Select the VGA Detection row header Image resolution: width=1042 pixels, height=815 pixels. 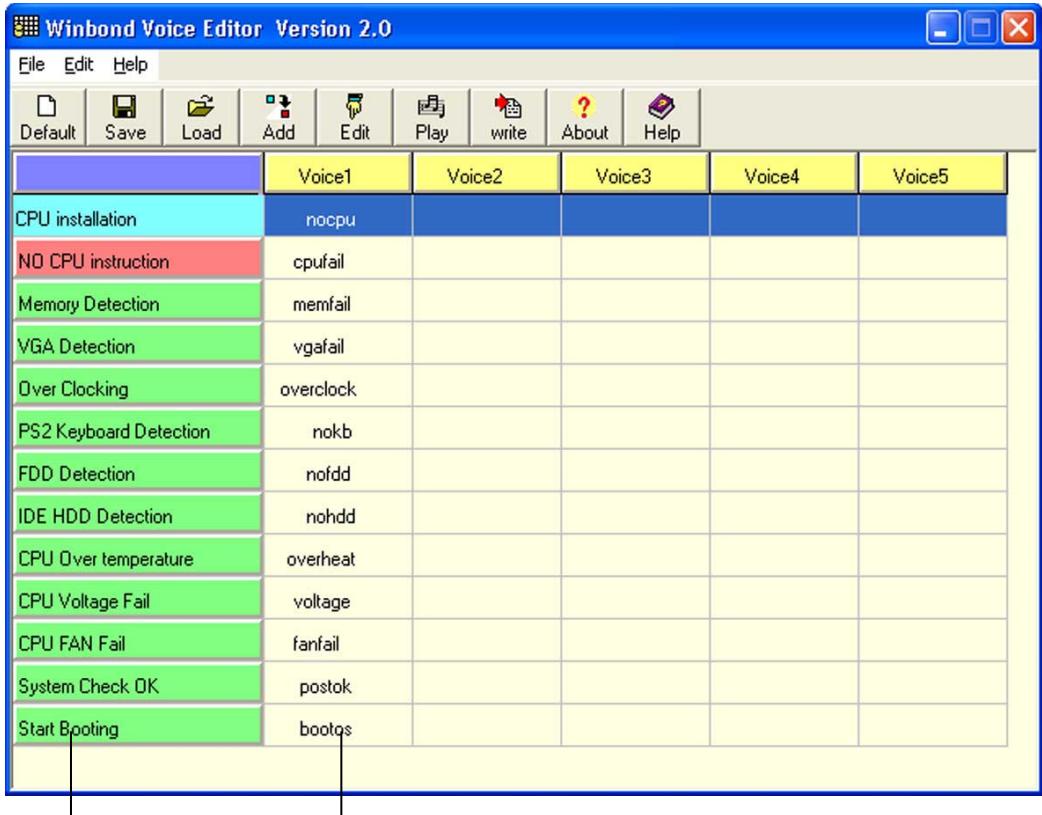click(x=138, y=344)
